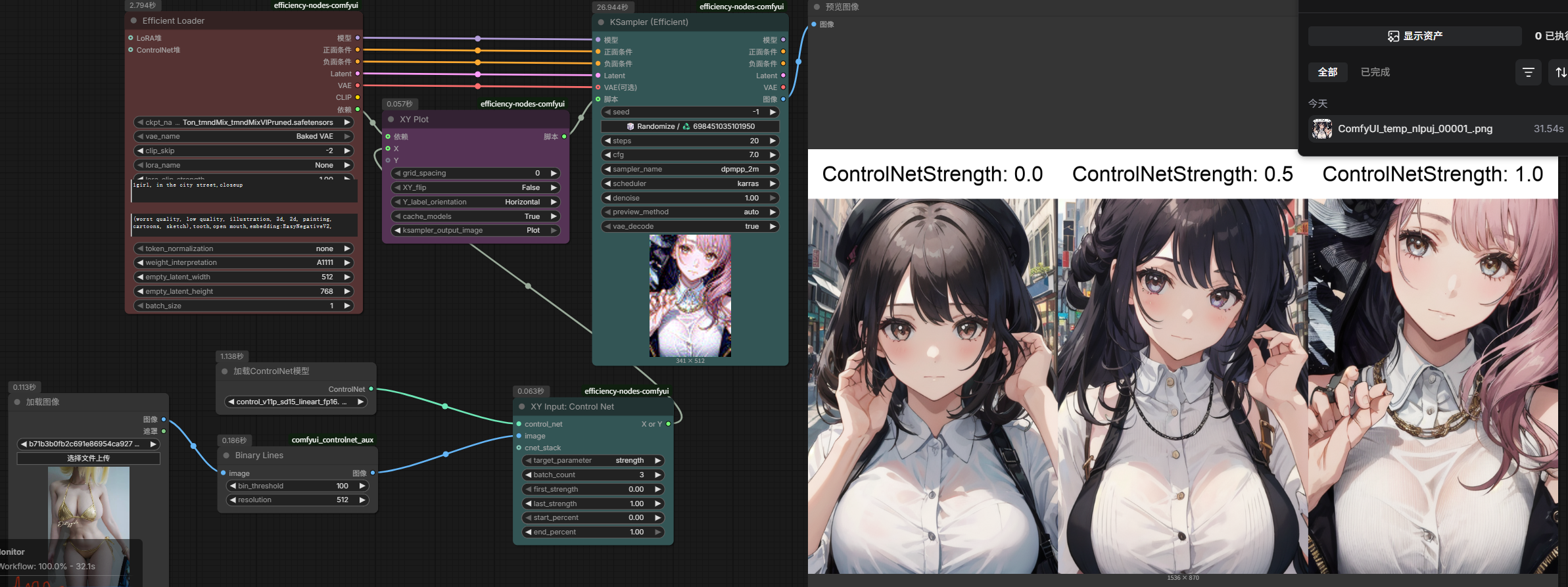Decrease batch_count with left arrow
Image resolution: width=1568 pixels, height=587 pixels.
(528, 475)
